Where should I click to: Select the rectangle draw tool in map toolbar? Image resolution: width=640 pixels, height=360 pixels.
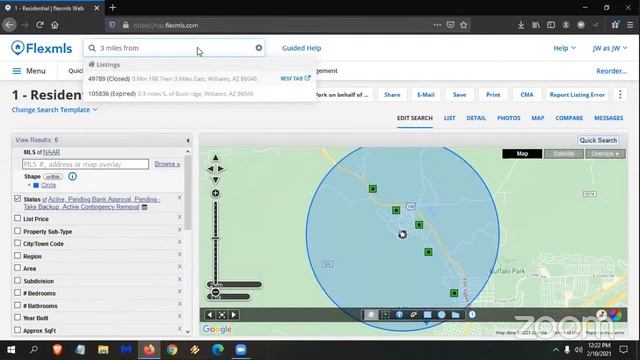pos(427,315)
